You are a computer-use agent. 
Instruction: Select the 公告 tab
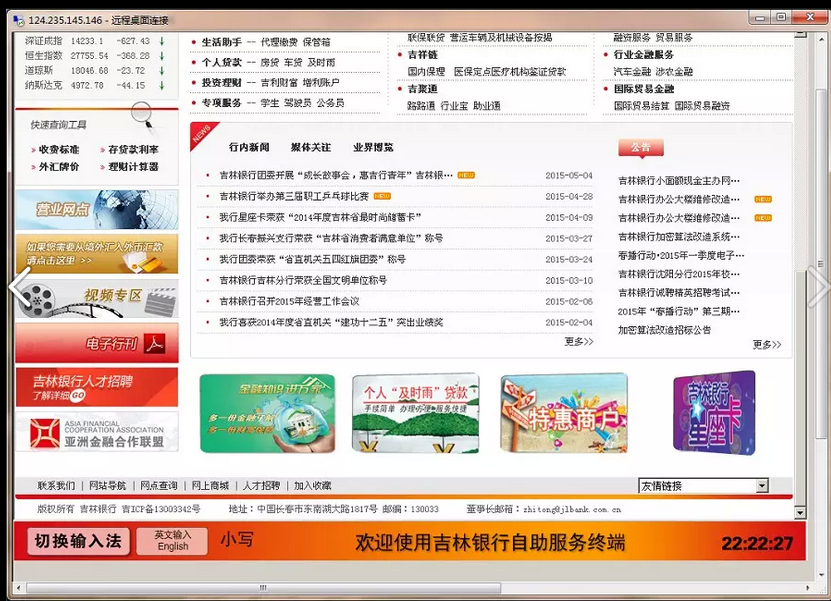[641, 147]
